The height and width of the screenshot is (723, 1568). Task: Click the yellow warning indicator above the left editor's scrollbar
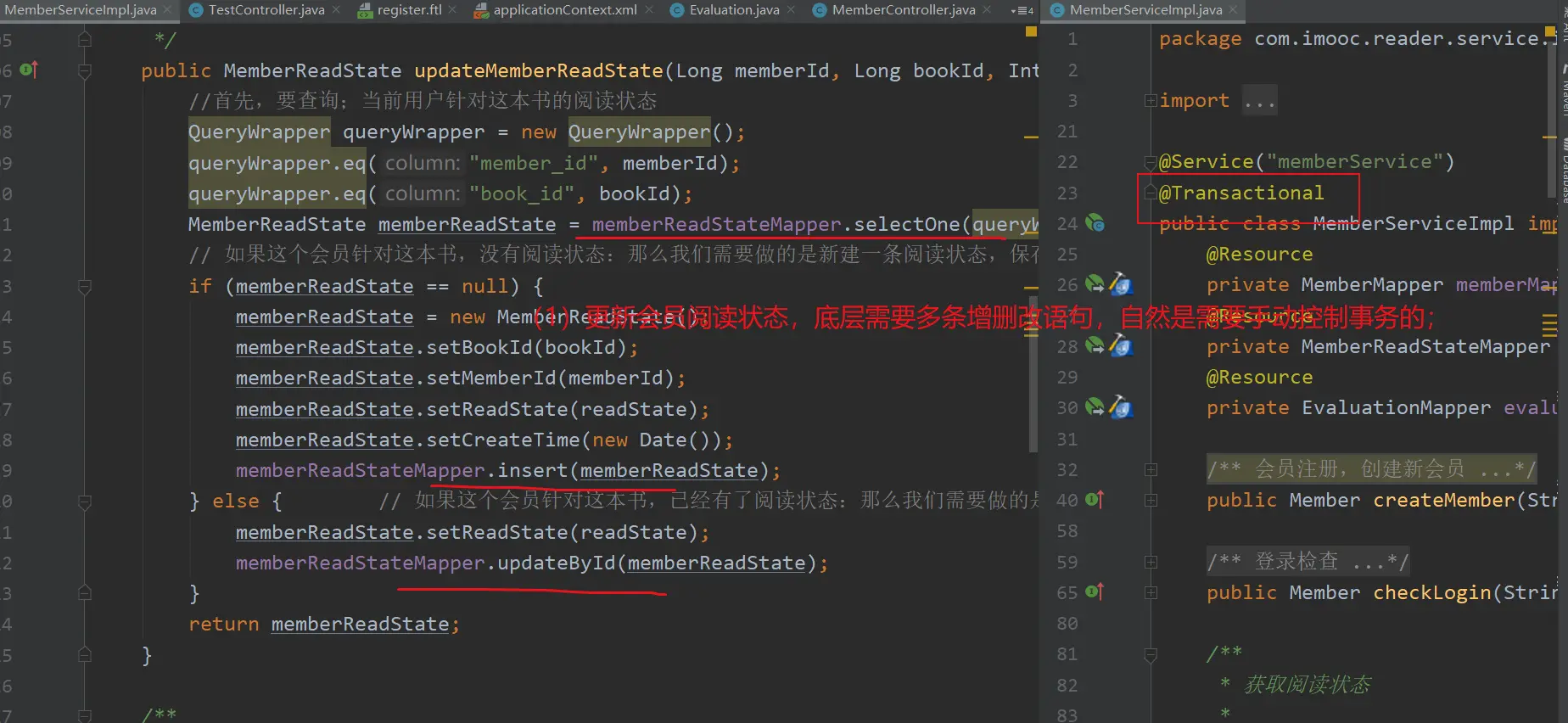(x=1031, y=31)
